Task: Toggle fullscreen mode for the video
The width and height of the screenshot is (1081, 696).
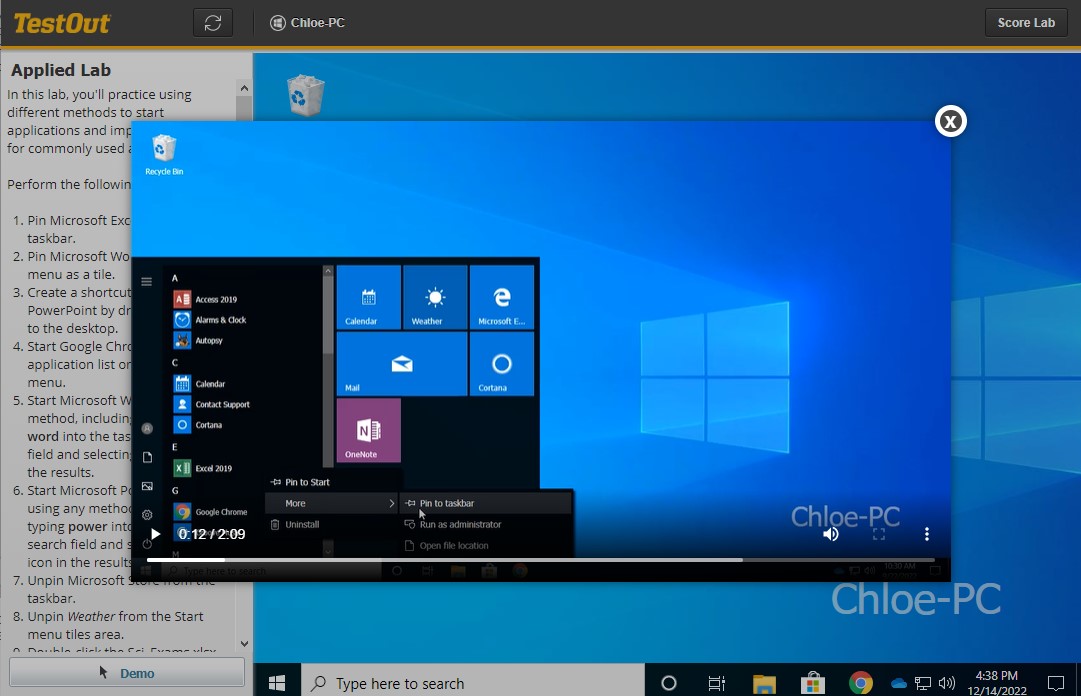Action: click(x=879, y=534)
